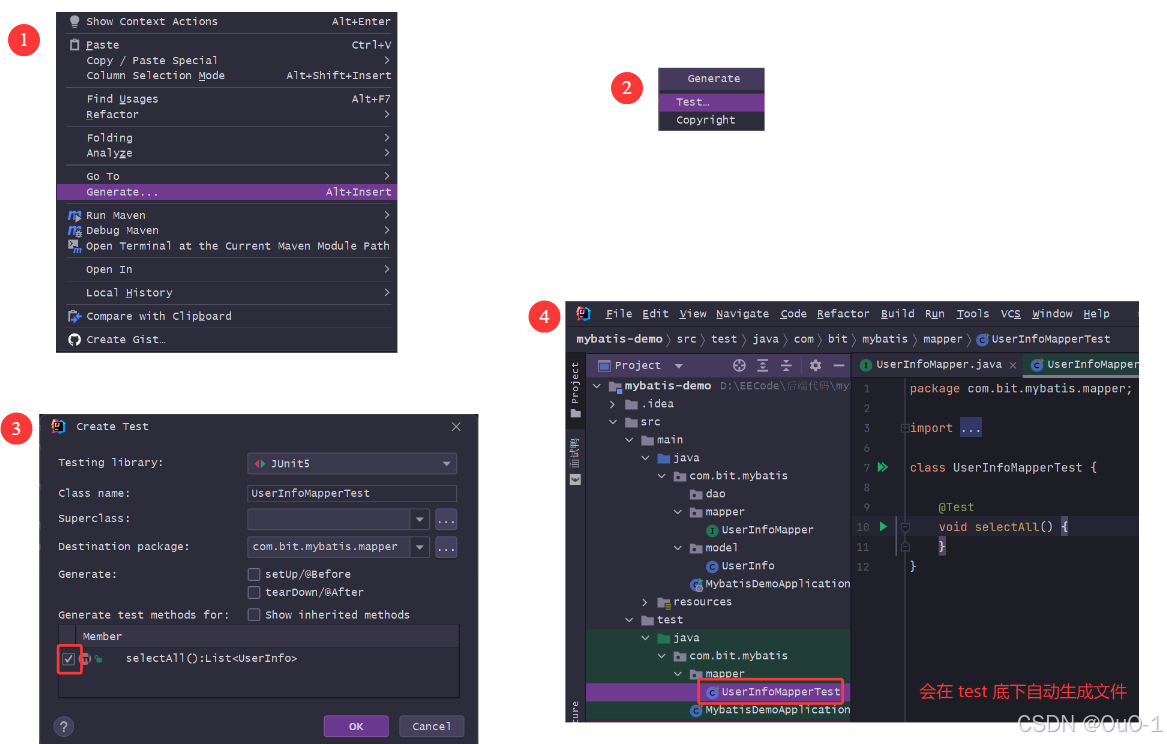Click Cancel in Create Test dialog
The height and width of the screenshot is (744, 1167).
(432, 727)
